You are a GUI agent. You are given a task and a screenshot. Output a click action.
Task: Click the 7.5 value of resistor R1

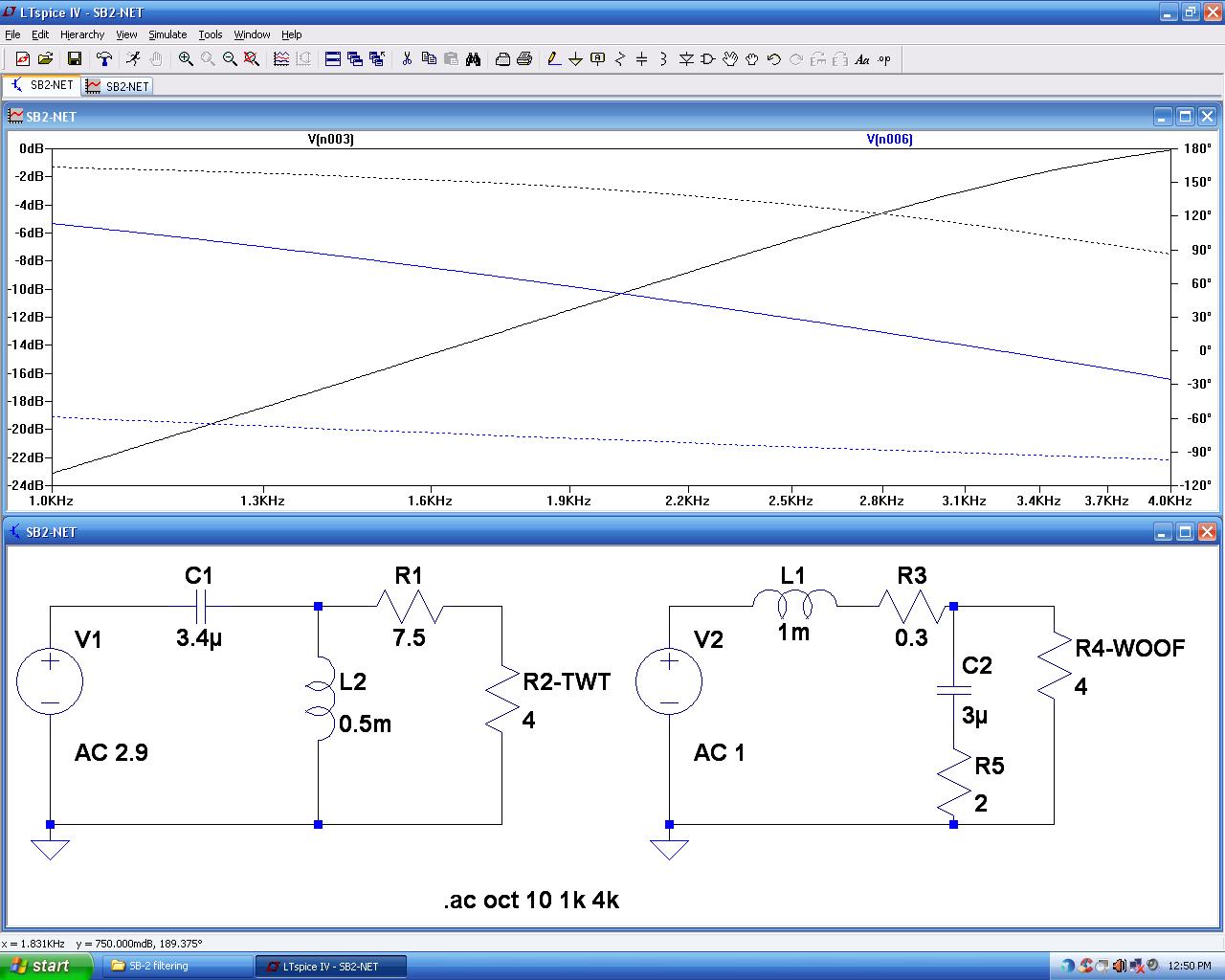[x=409, y=638]
